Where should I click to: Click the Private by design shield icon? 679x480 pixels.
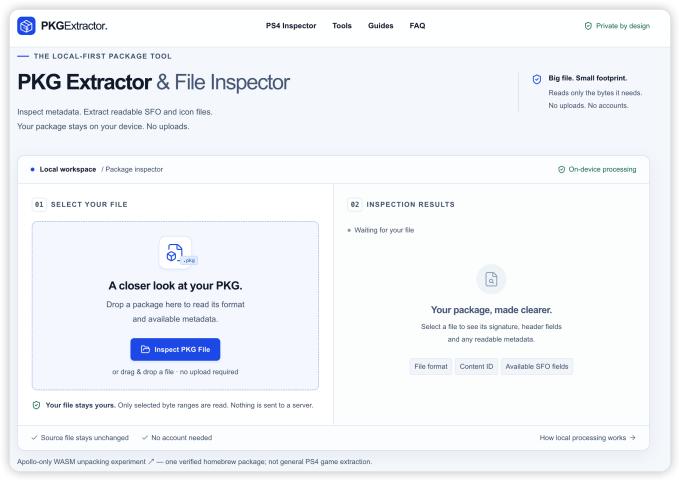pyautogui.click(x=588, y=26)
